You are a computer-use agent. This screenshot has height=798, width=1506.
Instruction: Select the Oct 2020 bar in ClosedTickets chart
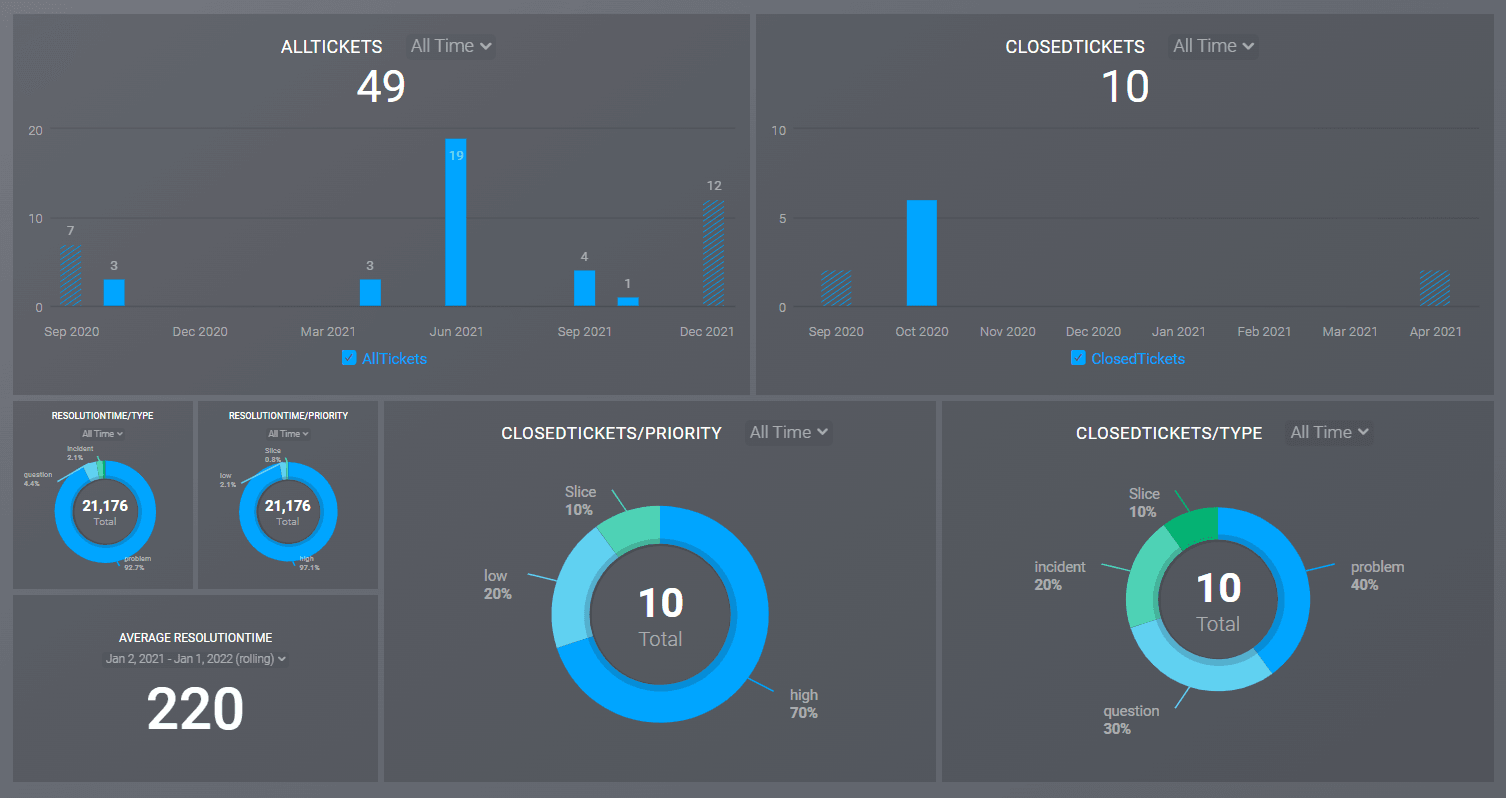coord(921,253)
